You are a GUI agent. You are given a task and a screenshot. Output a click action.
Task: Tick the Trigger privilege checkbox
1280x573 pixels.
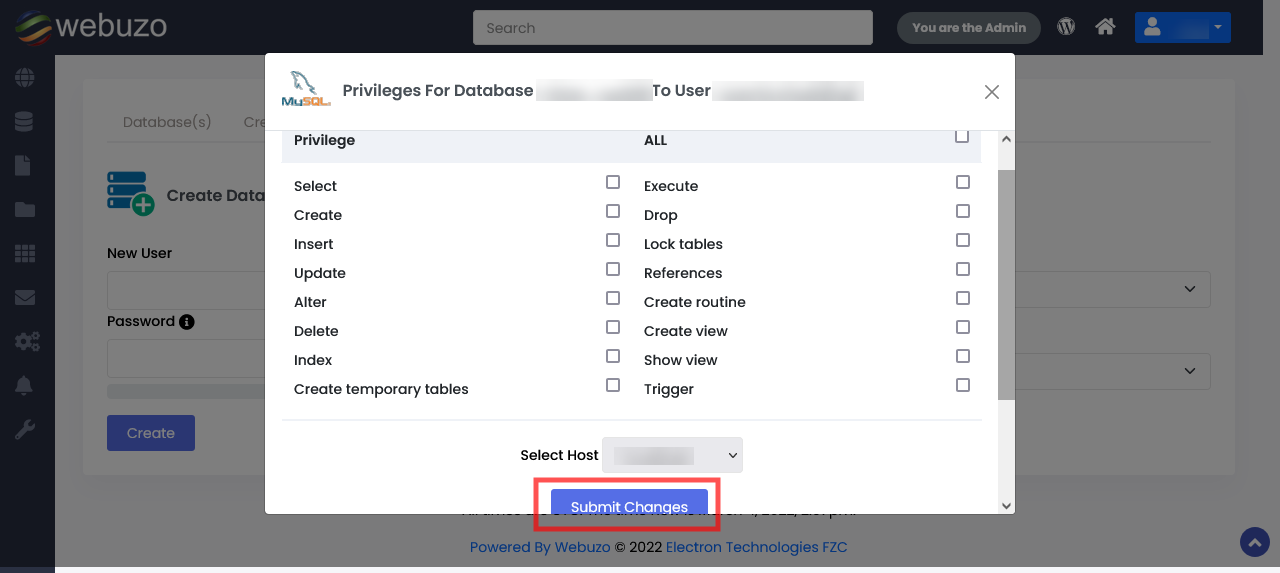point(963,385)
